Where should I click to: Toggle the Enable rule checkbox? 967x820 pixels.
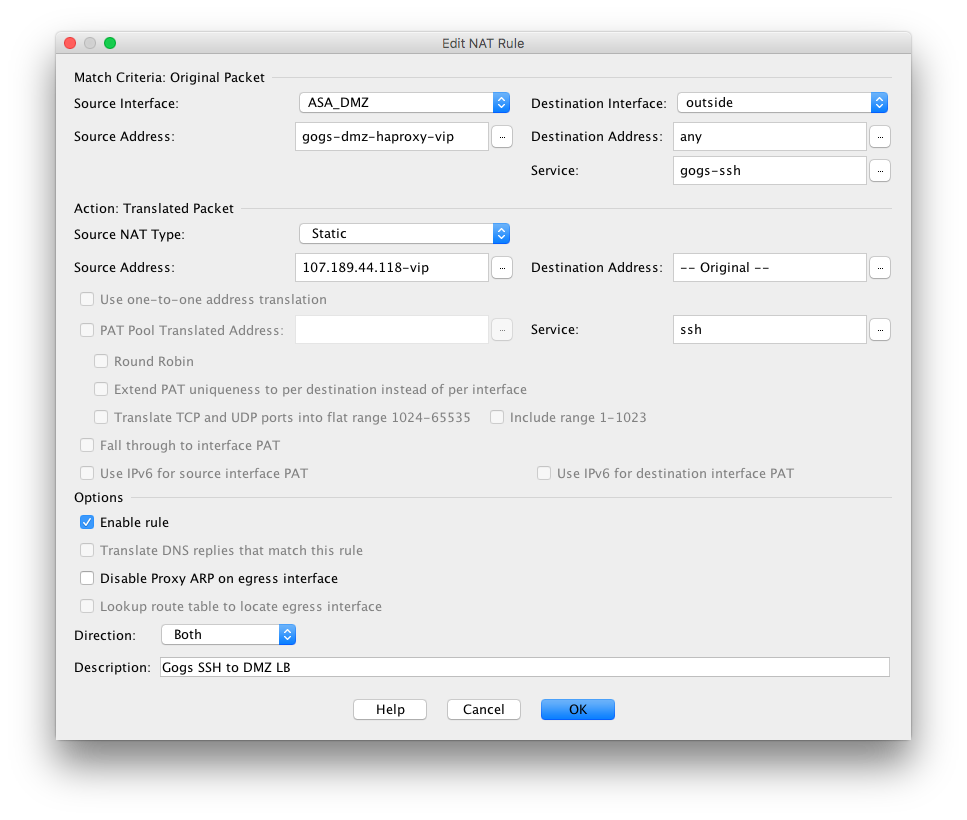[x=88, y=522]
